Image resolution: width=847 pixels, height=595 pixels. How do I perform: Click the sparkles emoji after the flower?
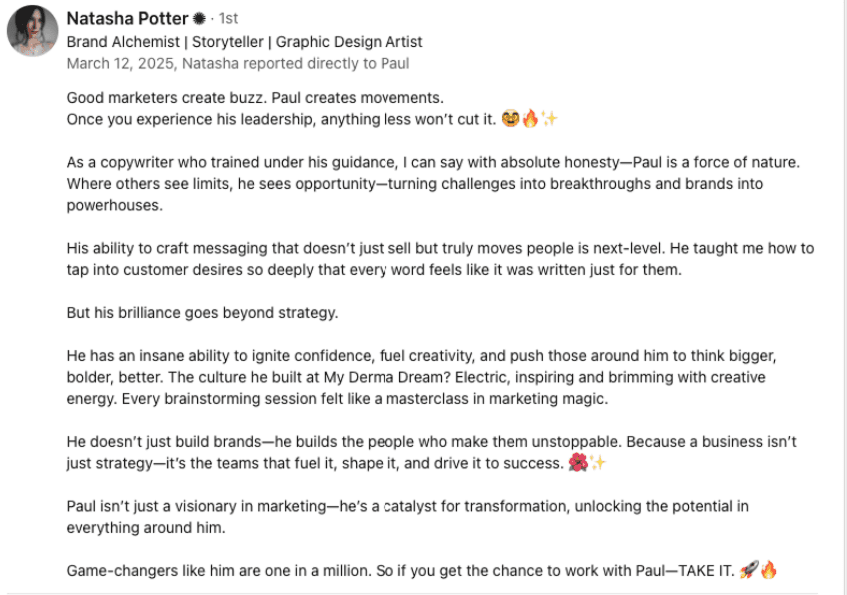coord(597,463)
